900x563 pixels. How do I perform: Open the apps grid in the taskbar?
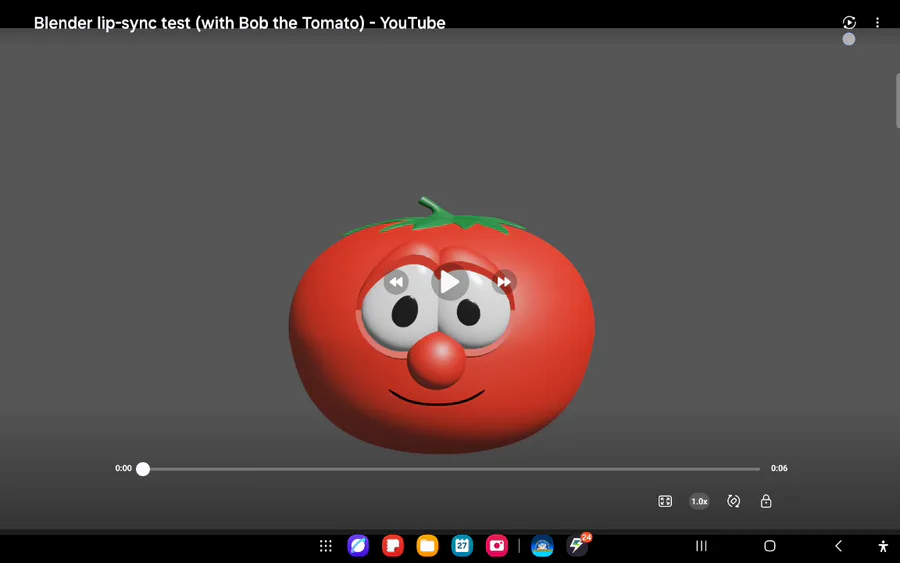[325, 546]
